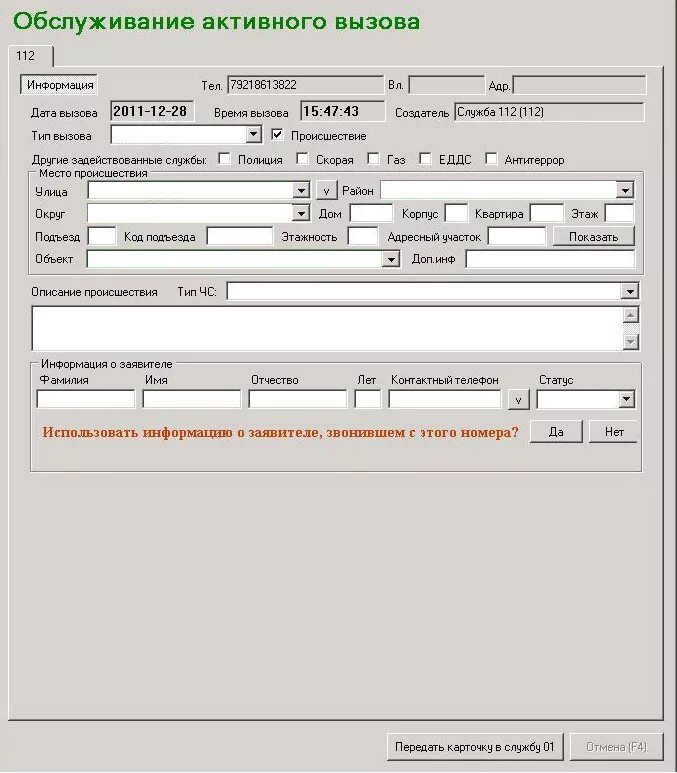Image resolution: width=677 pixels, height=773 pixels.
Task: Open the Улица dropdown
Action: tap(301, 190)
